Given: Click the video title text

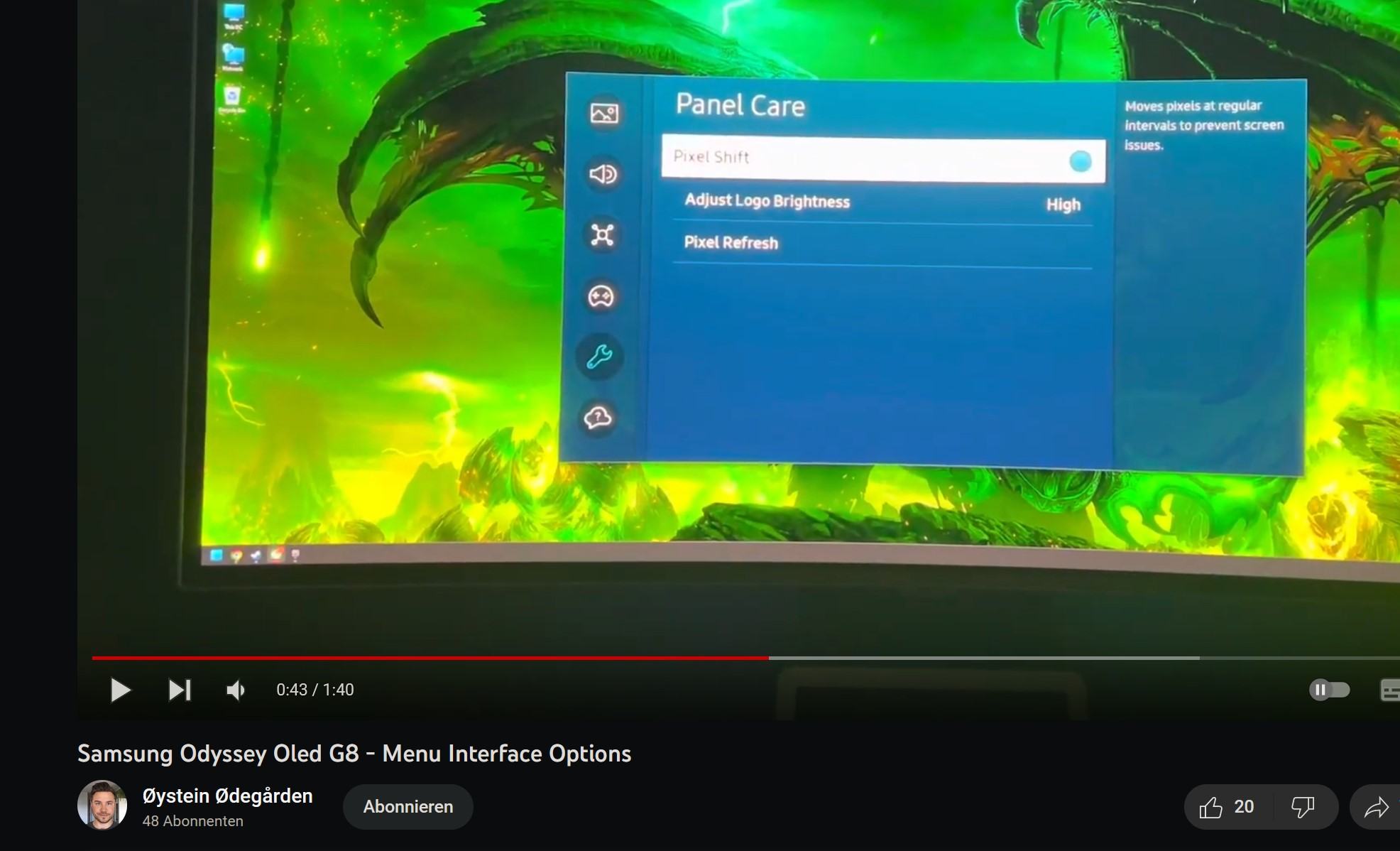Looking at the screenshot, I should point(354,754).
